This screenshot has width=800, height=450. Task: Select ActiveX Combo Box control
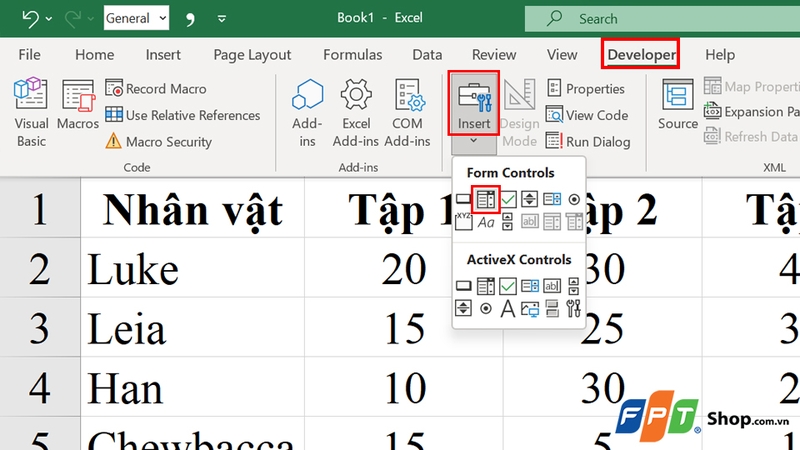click(x=486, y=286)
